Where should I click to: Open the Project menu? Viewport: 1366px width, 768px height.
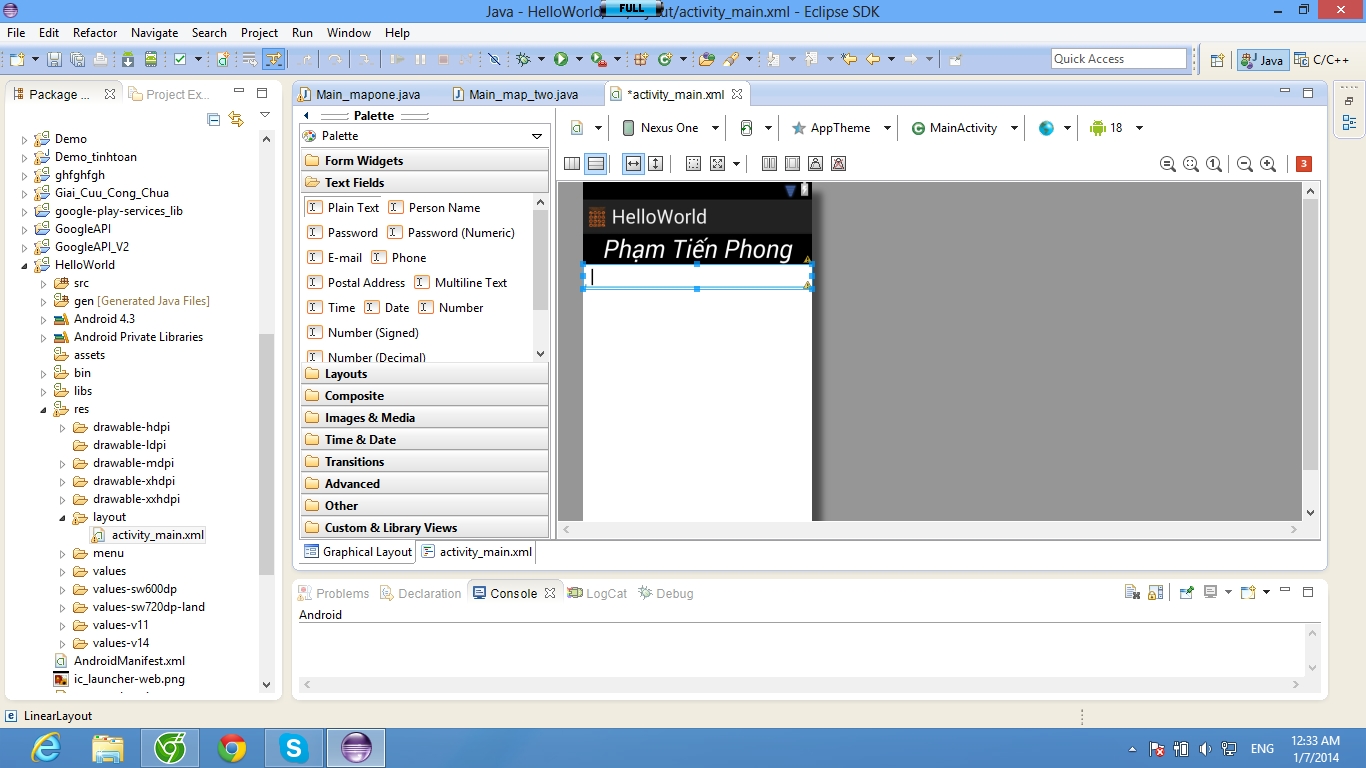(x=259, y=33)
